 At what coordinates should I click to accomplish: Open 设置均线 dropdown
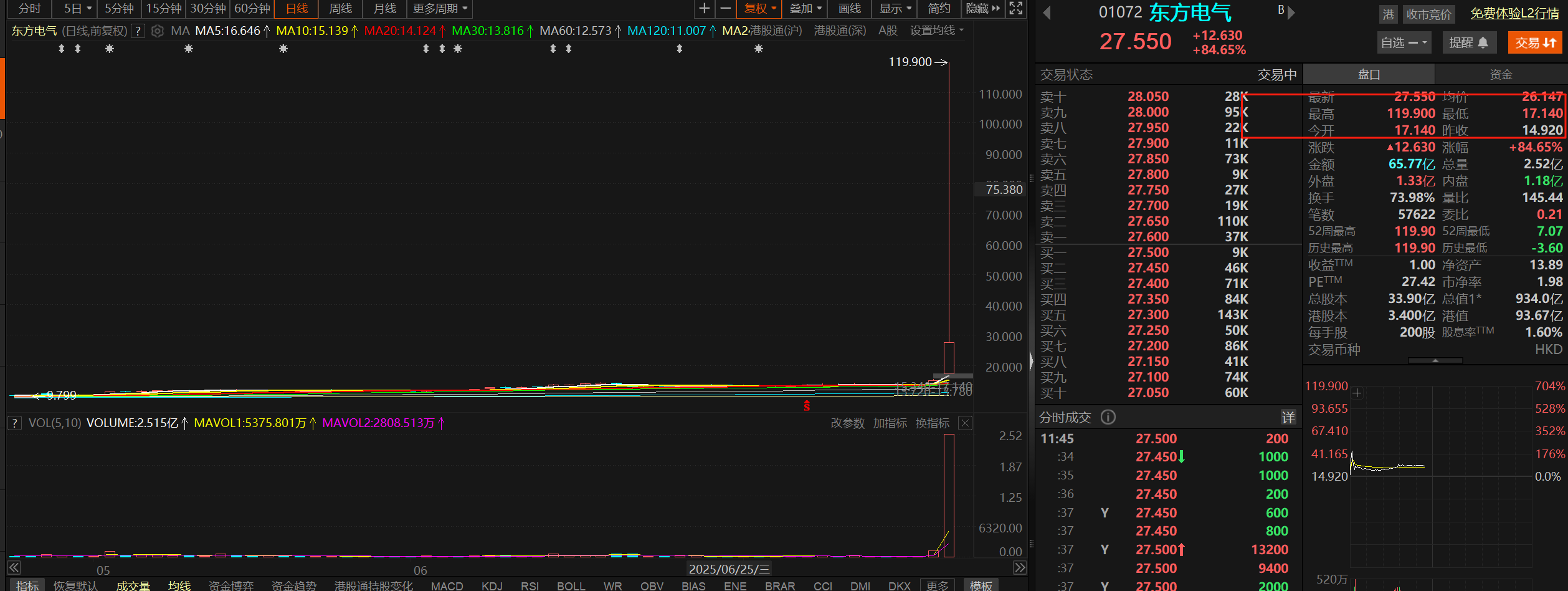[936, 31]
